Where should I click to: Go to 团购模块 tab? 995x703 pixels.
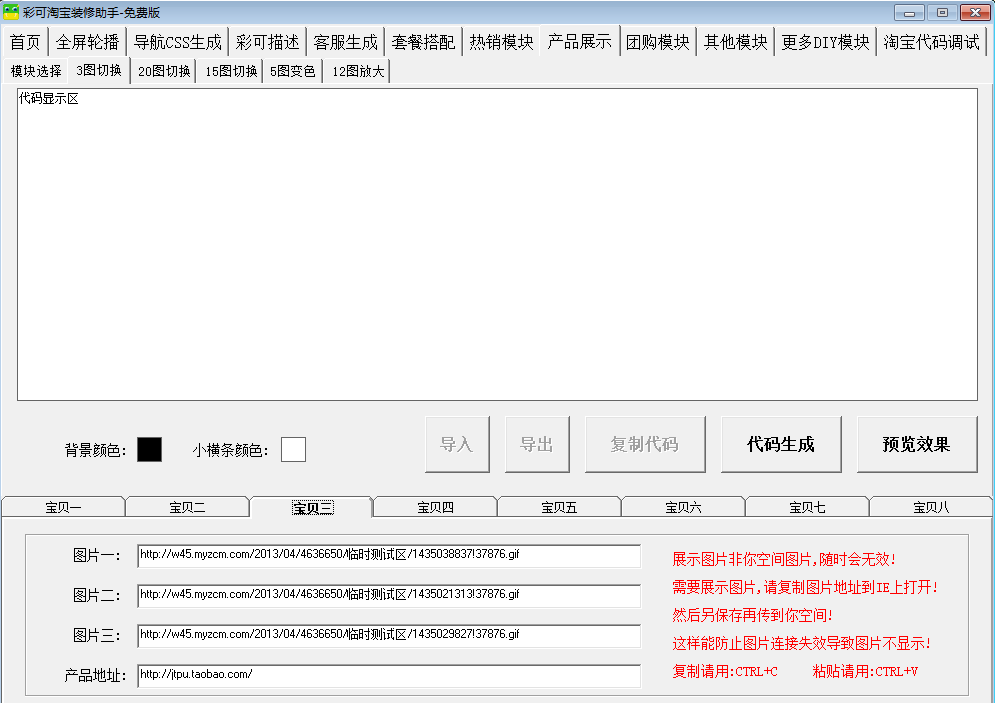point(657,42)
